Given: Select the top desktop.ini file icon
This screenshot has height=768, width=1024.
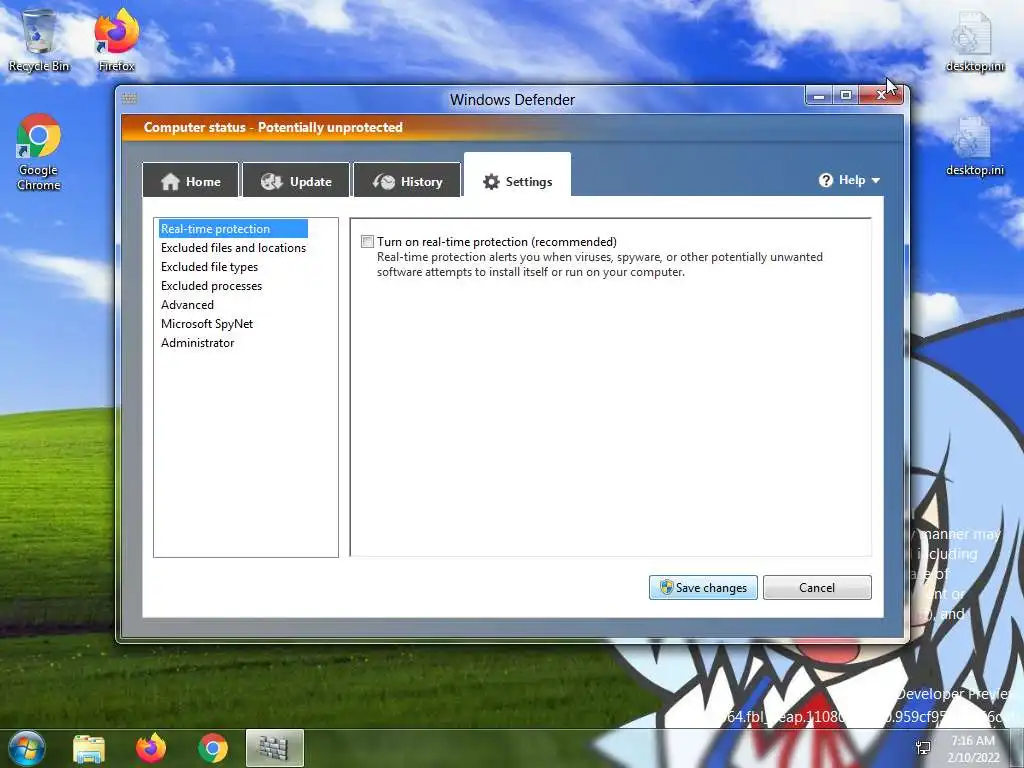Looking at the screenshot, I should tap(974, 42).
